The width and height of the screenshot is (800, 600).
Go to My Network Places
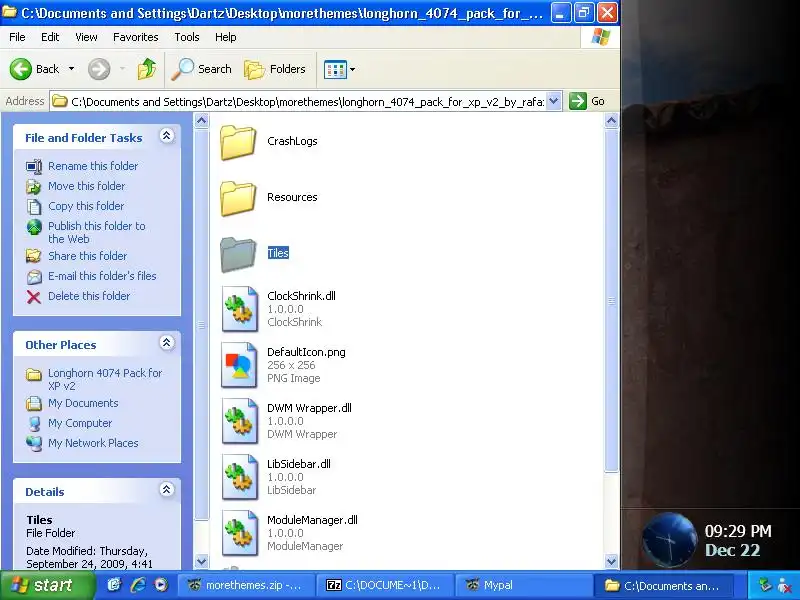click(x=93, y=443)
